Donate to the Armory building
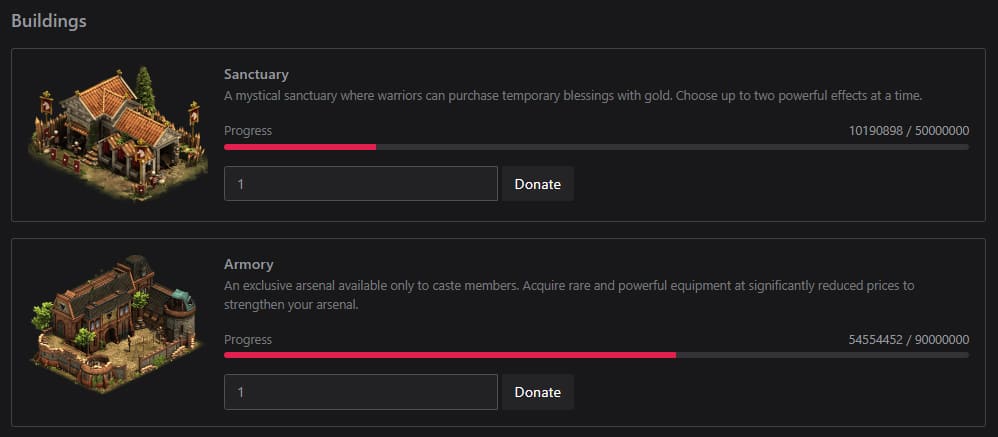Screen dimensions: 998x437 [x=537, y=392]
